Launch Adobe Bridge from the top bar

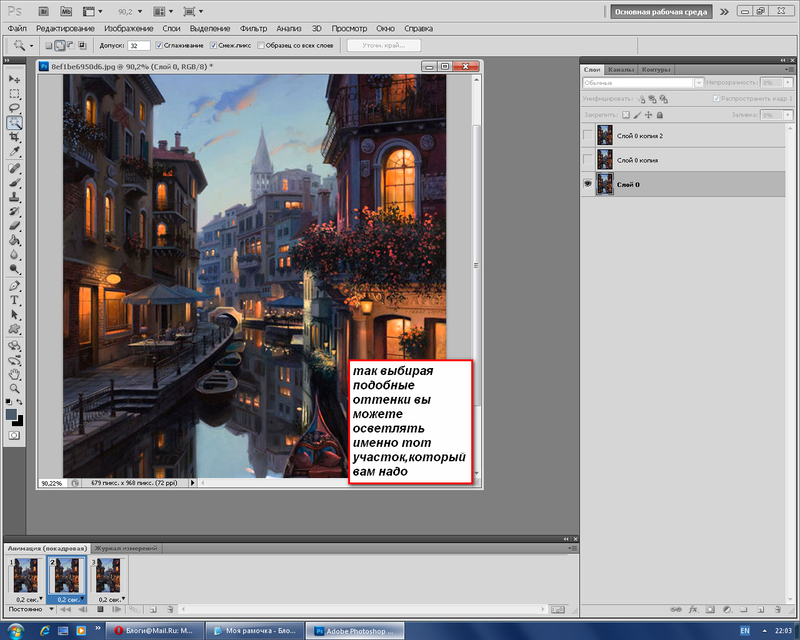tap(43, 11)
